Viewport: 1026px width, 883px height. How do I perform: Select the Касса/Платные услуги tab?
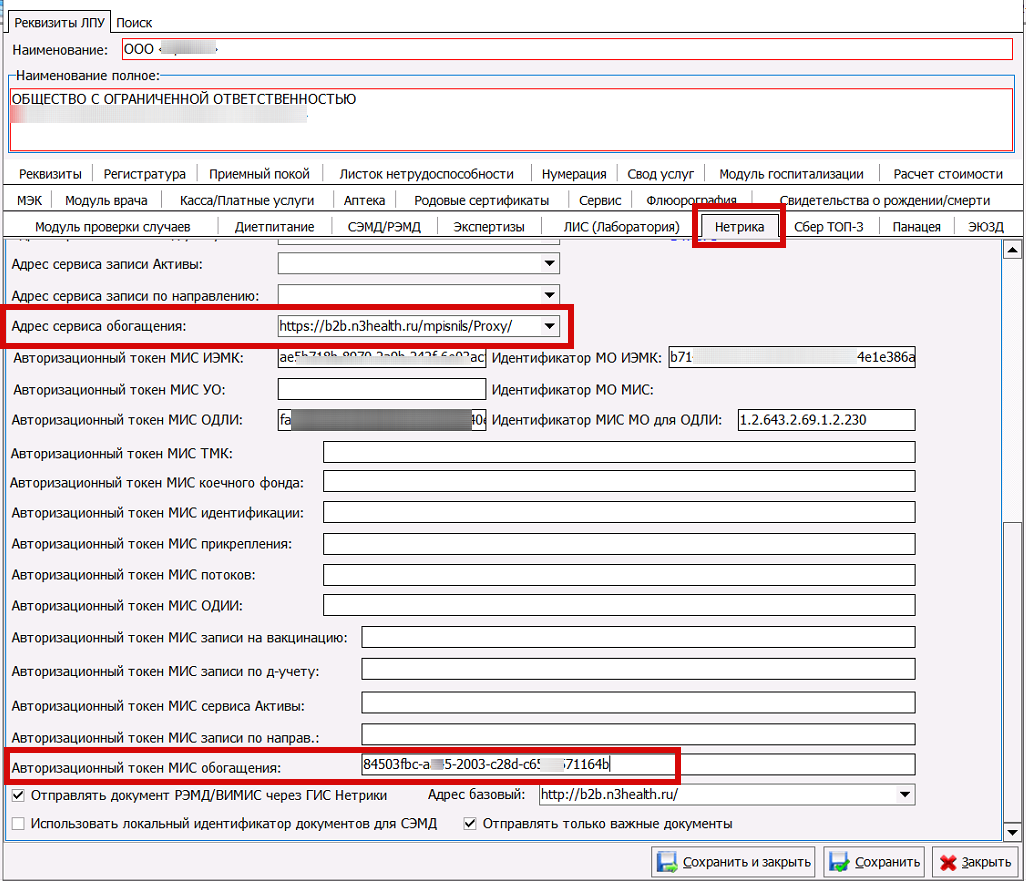[247, 200]
